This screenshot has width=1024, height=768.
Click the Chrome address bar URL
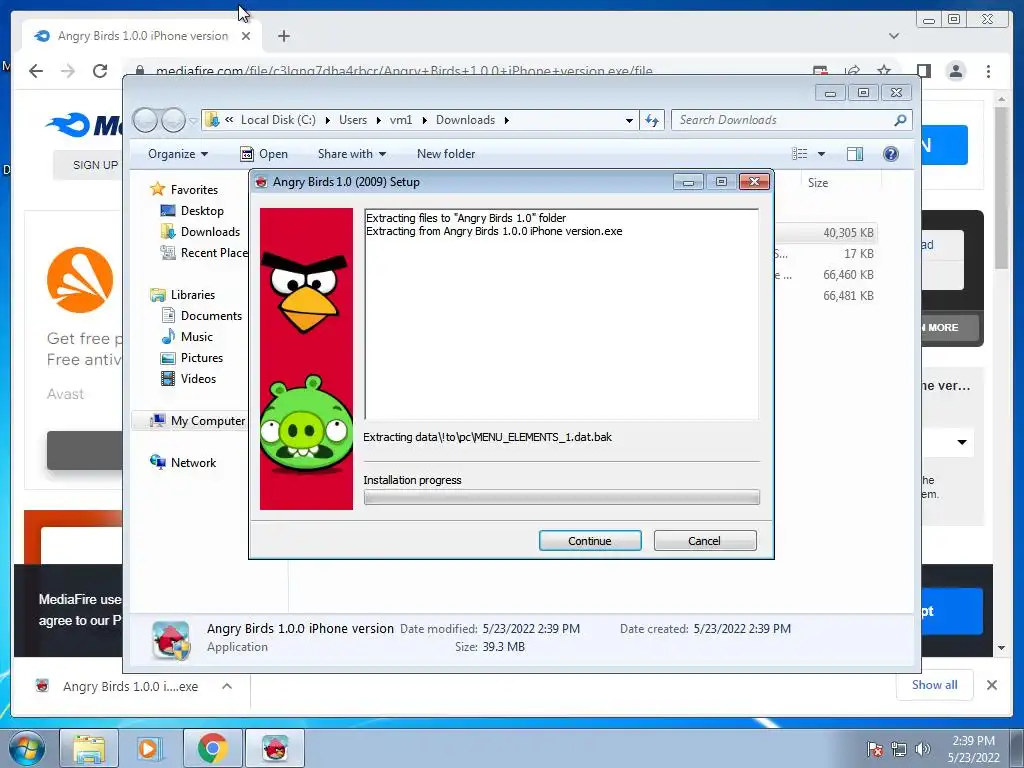(404, 71)
